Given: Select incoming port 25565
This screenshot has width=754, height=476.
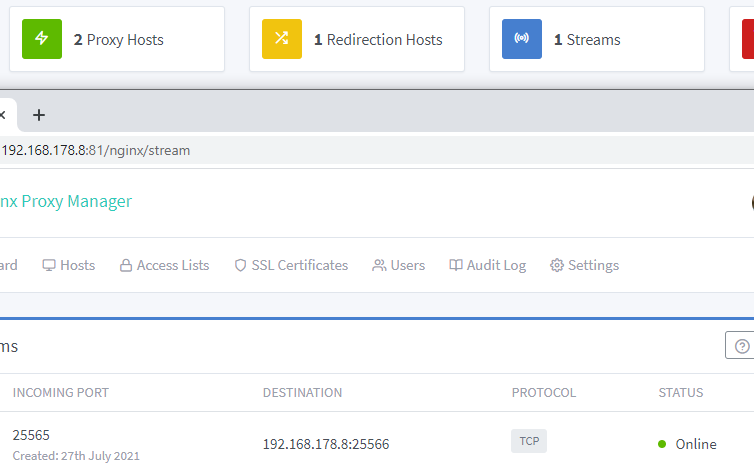Looking at the screenshot, I should click(x=31, y=435).
